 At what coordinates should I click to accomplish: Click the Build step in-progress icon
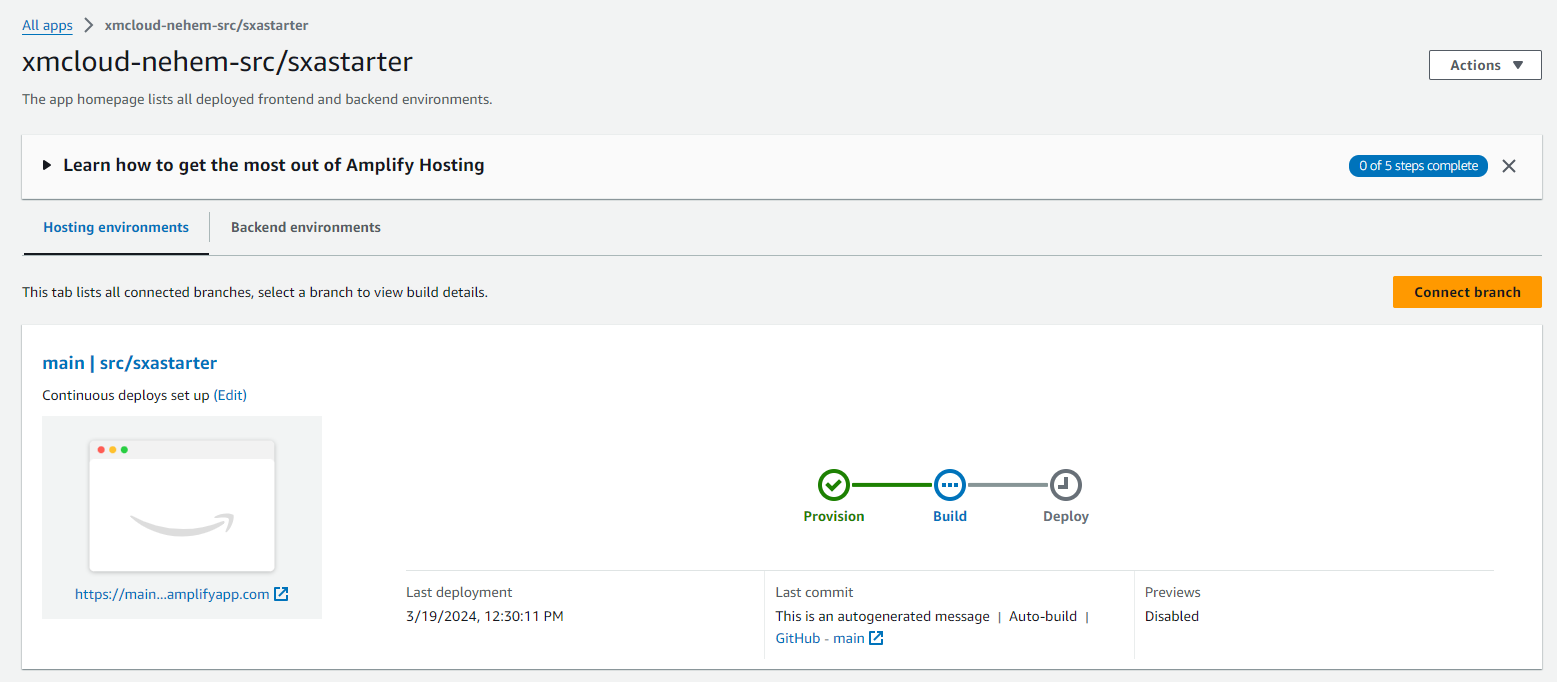(x=949, y=485)
